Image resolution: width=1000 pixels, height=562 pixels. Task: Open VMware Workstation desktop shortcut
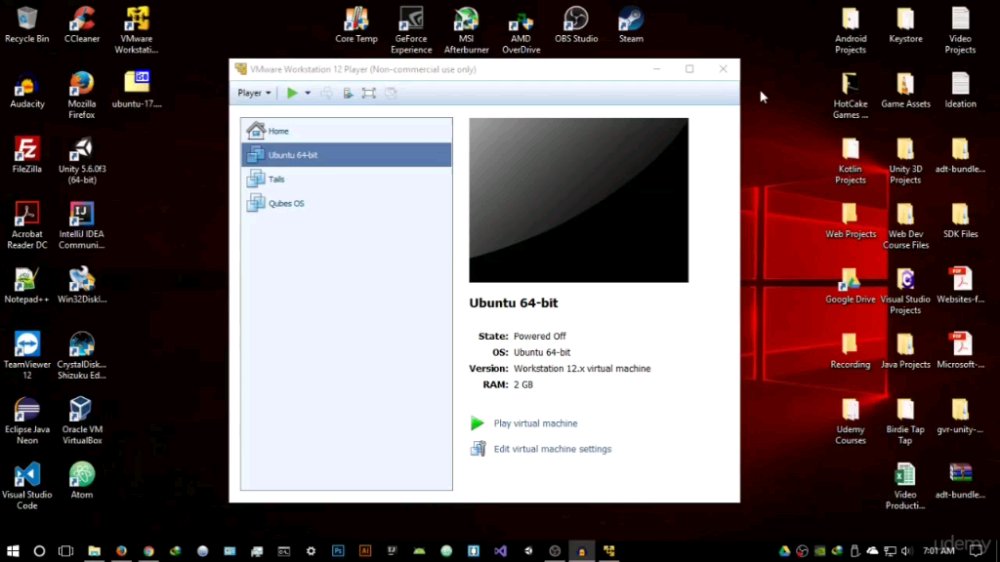136,31
